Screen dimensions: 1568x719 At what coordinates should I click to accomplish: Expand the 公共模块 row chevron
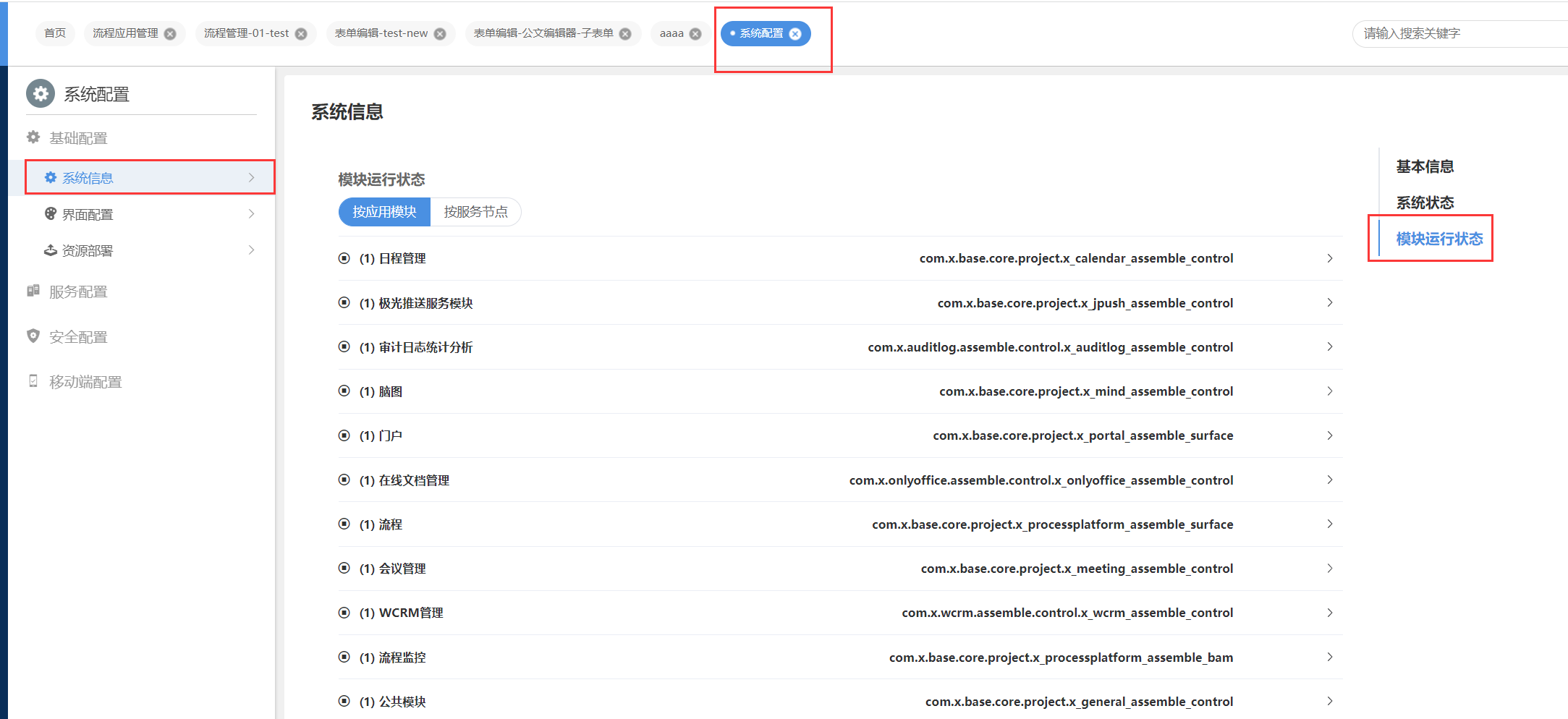(x=1330, y=701)
